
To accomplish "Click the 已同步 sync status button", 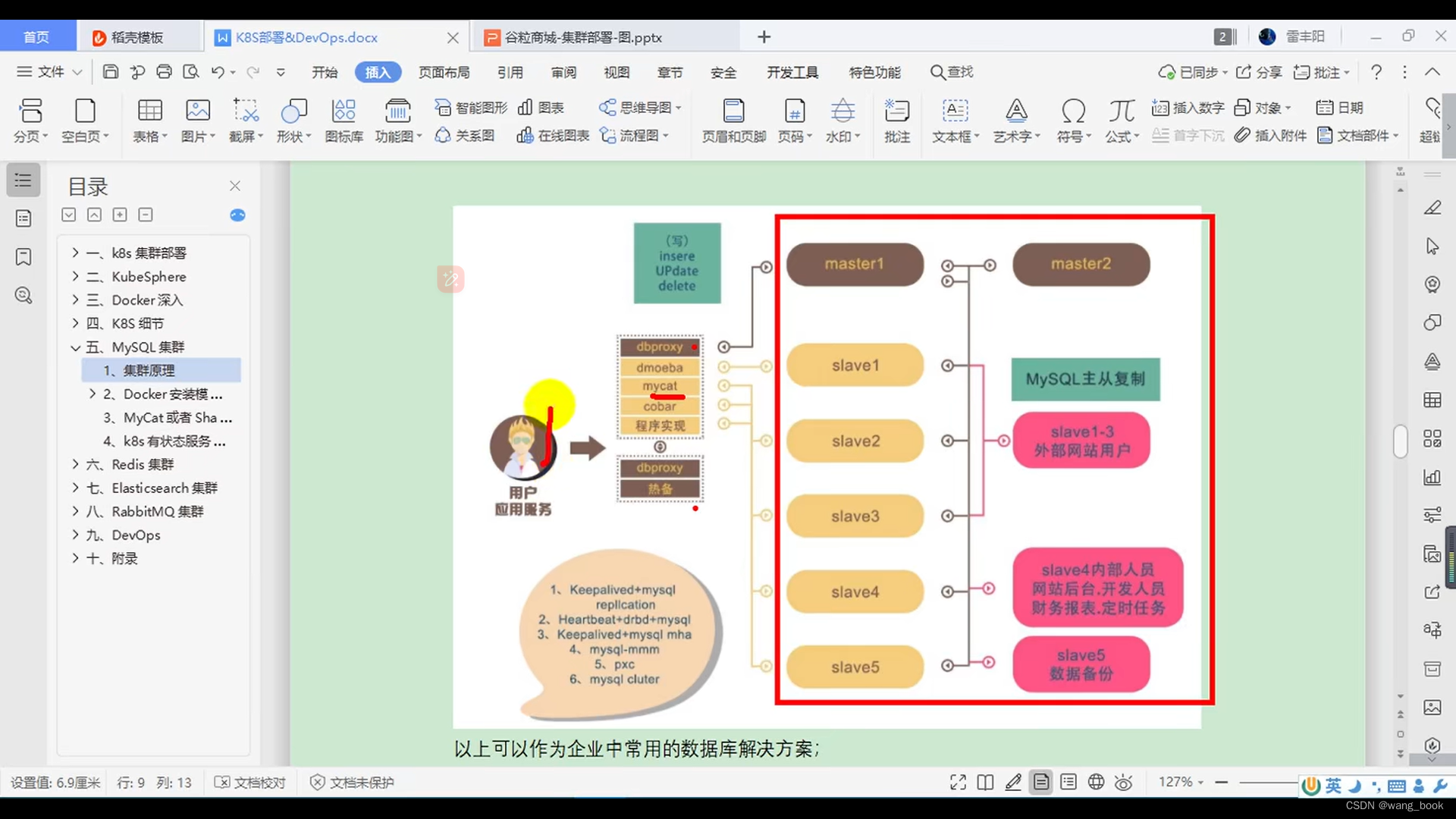I will coord(1192,72).
